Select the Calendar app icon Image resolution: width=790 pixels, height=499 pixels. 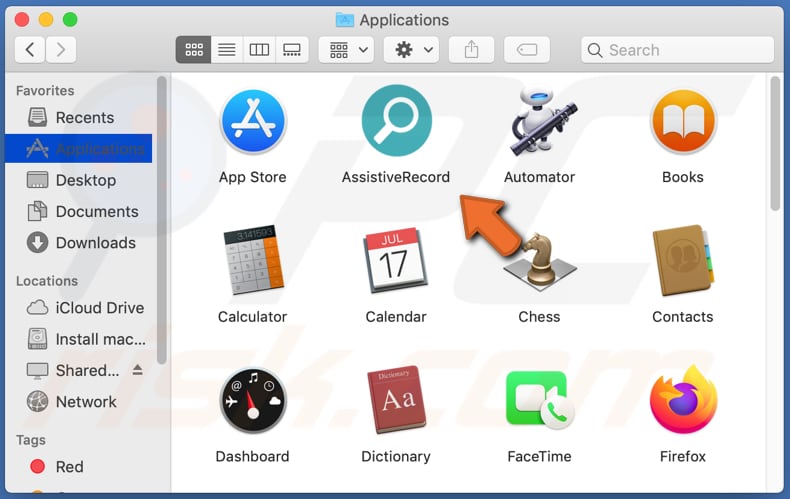point(396,260)
